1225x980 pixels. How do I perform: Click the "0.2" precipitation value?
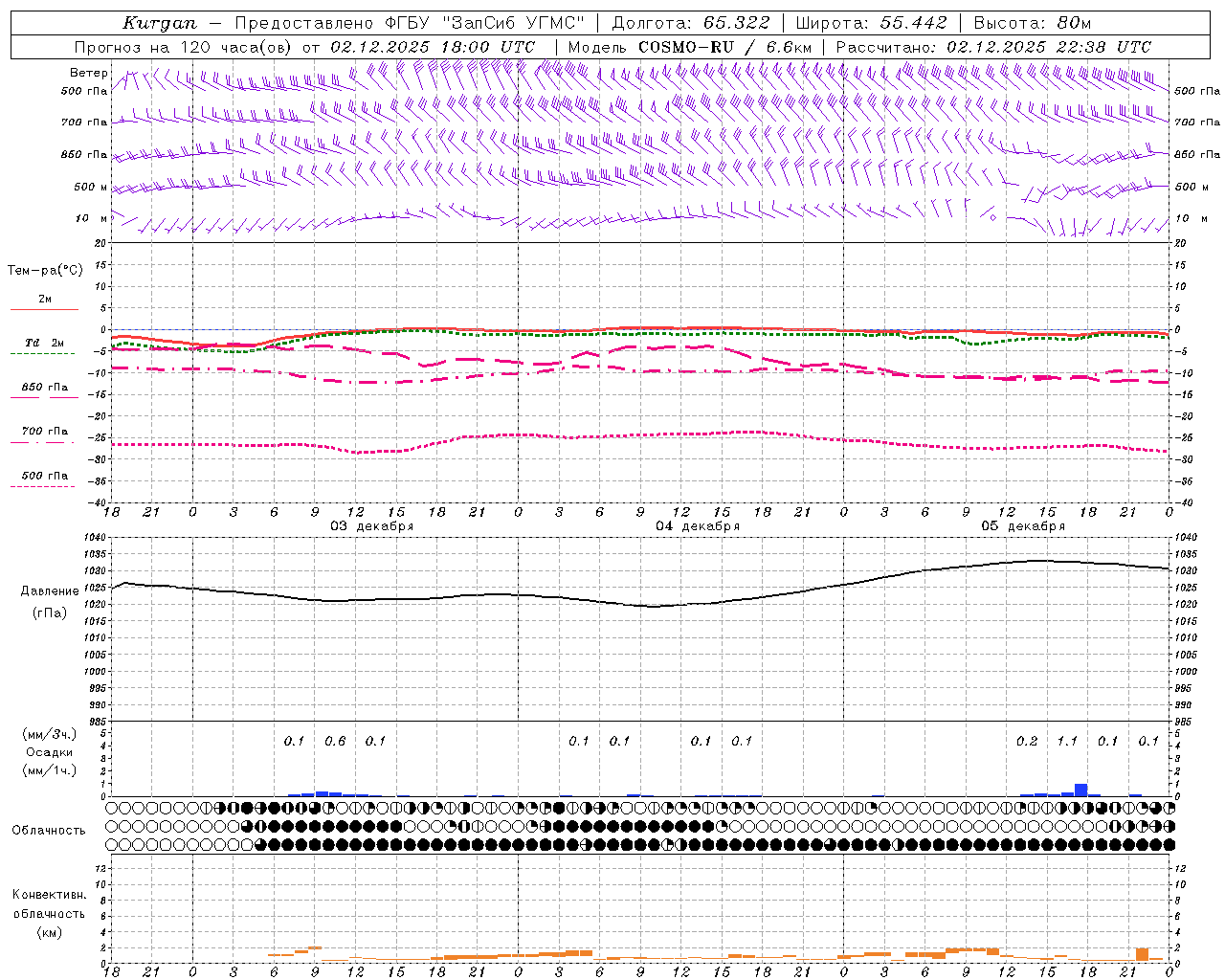click(1027, 741)
